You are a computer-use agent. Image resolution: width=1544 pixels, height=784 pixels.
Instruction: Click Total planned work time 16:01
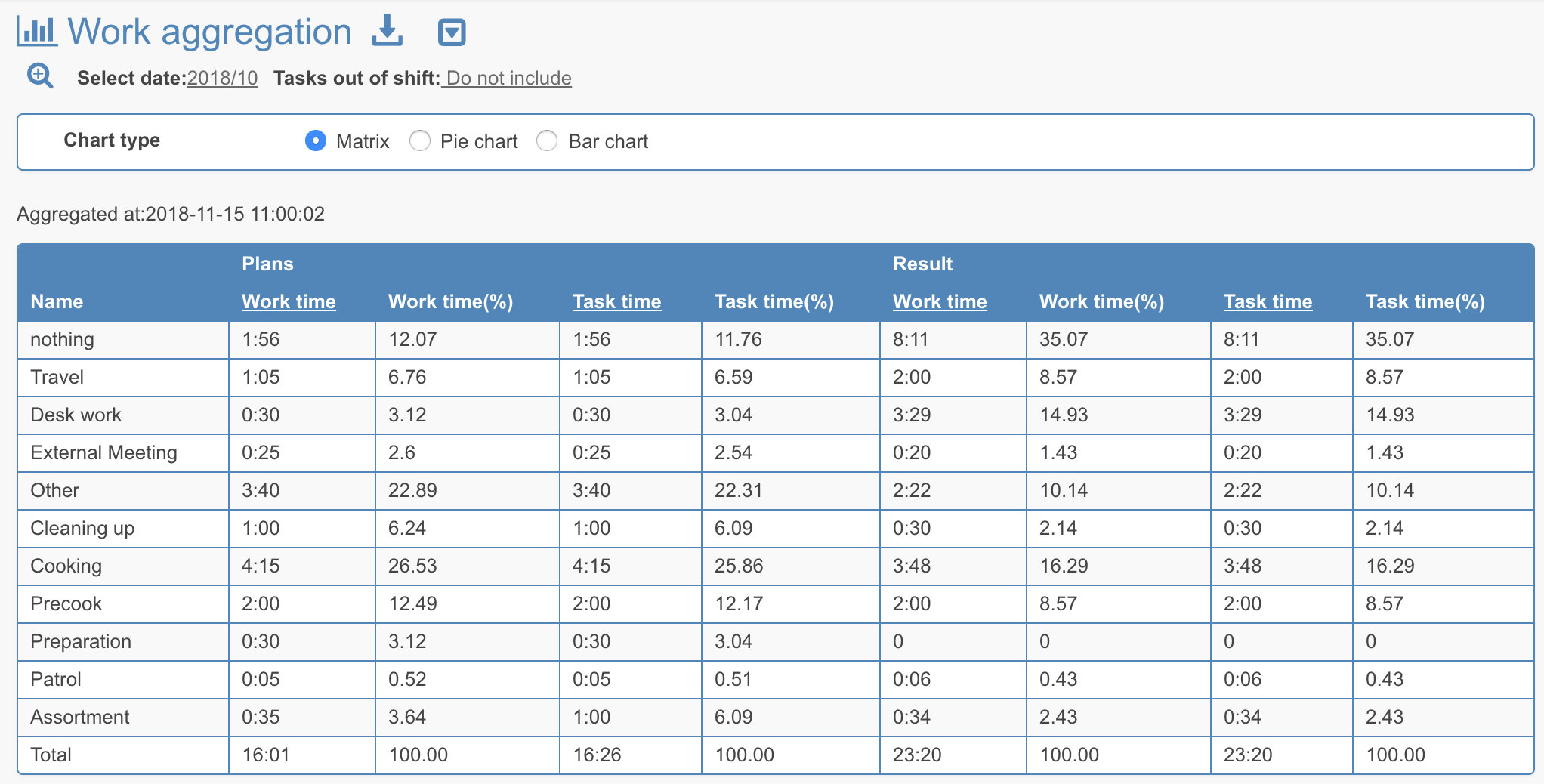(266, 755)
